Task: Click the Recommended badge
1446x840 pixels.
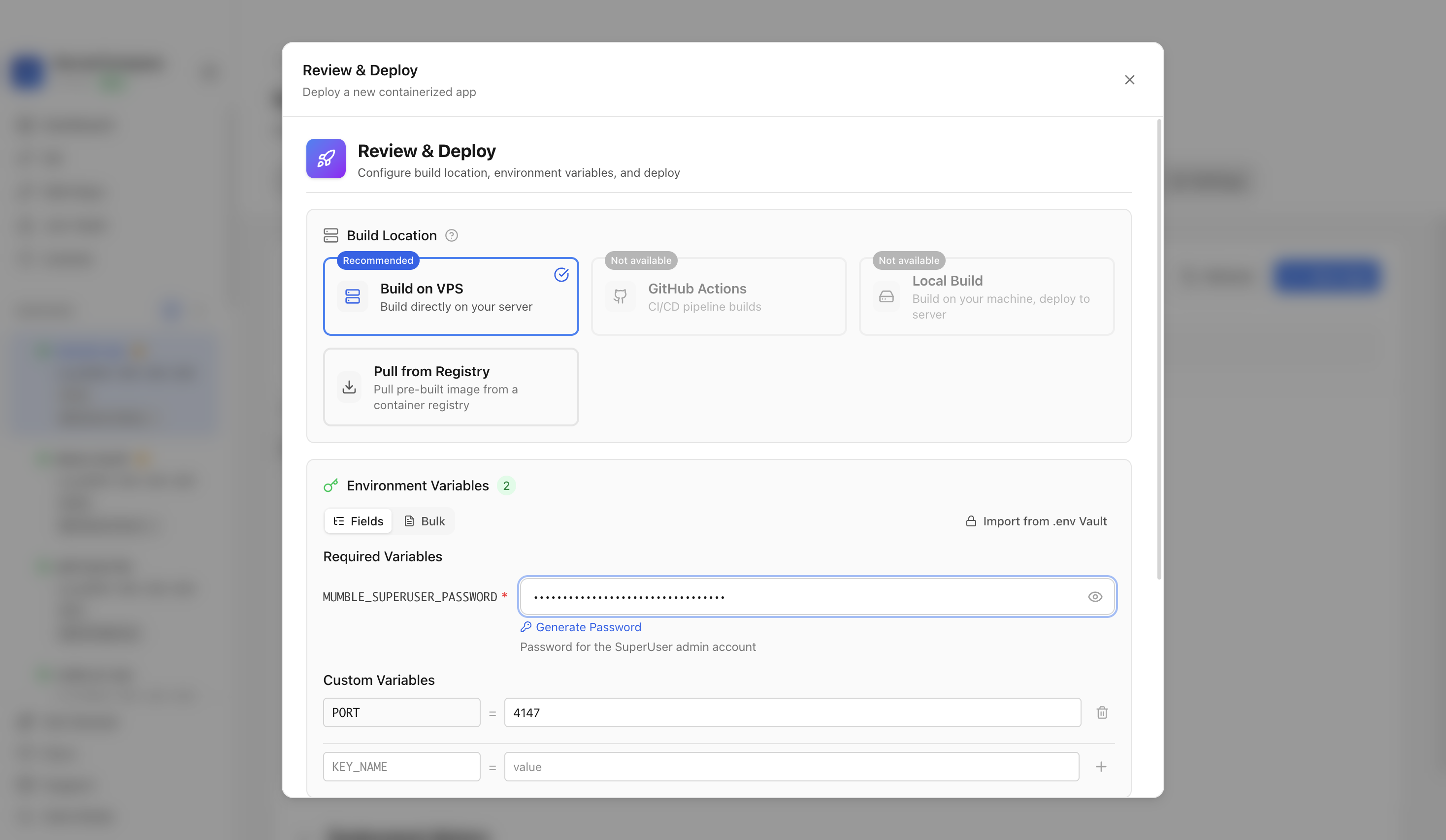Action: pyautogui.click(x=378, y=260)
